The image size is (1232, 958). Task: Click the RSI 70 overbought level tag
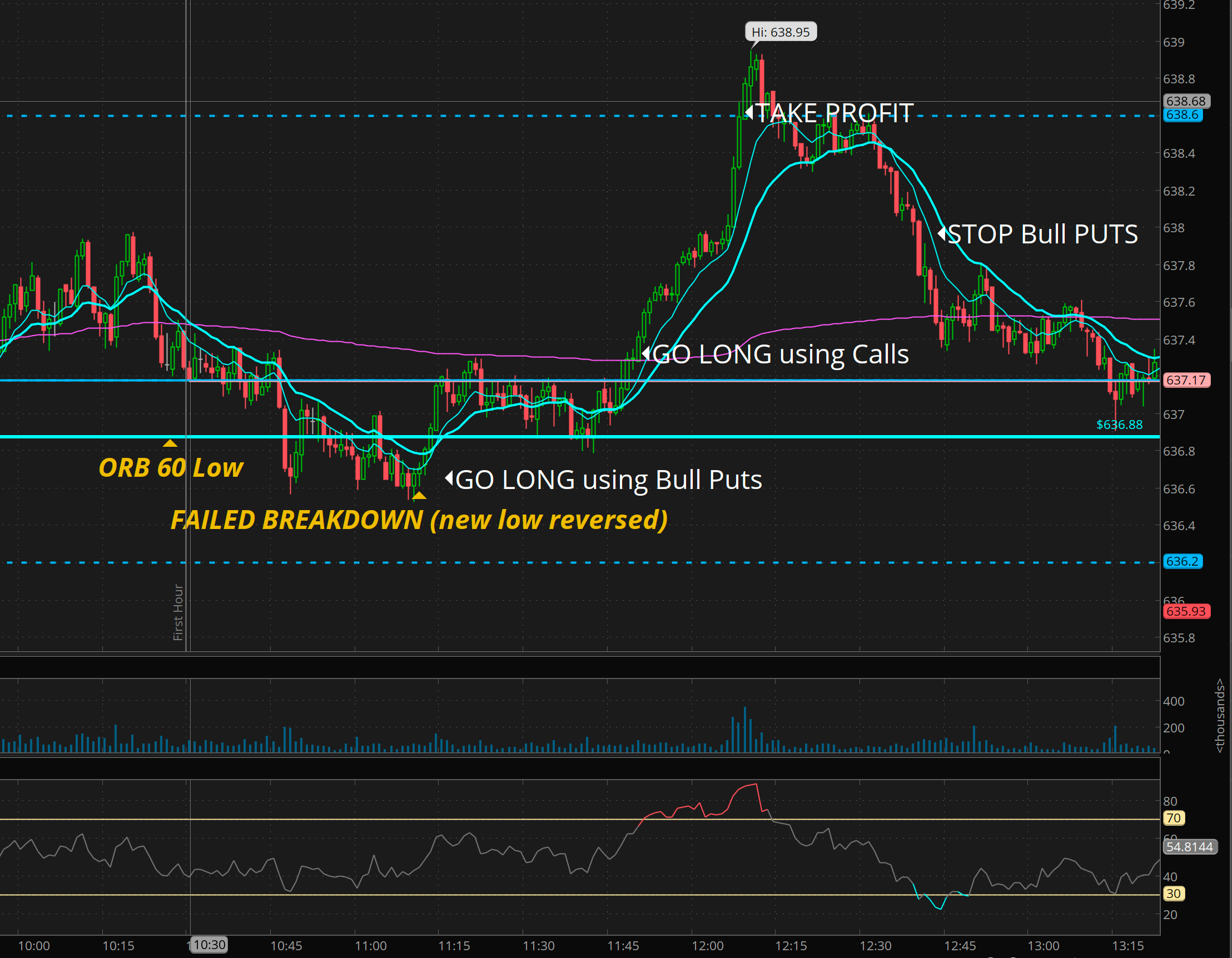[1173, 818]
